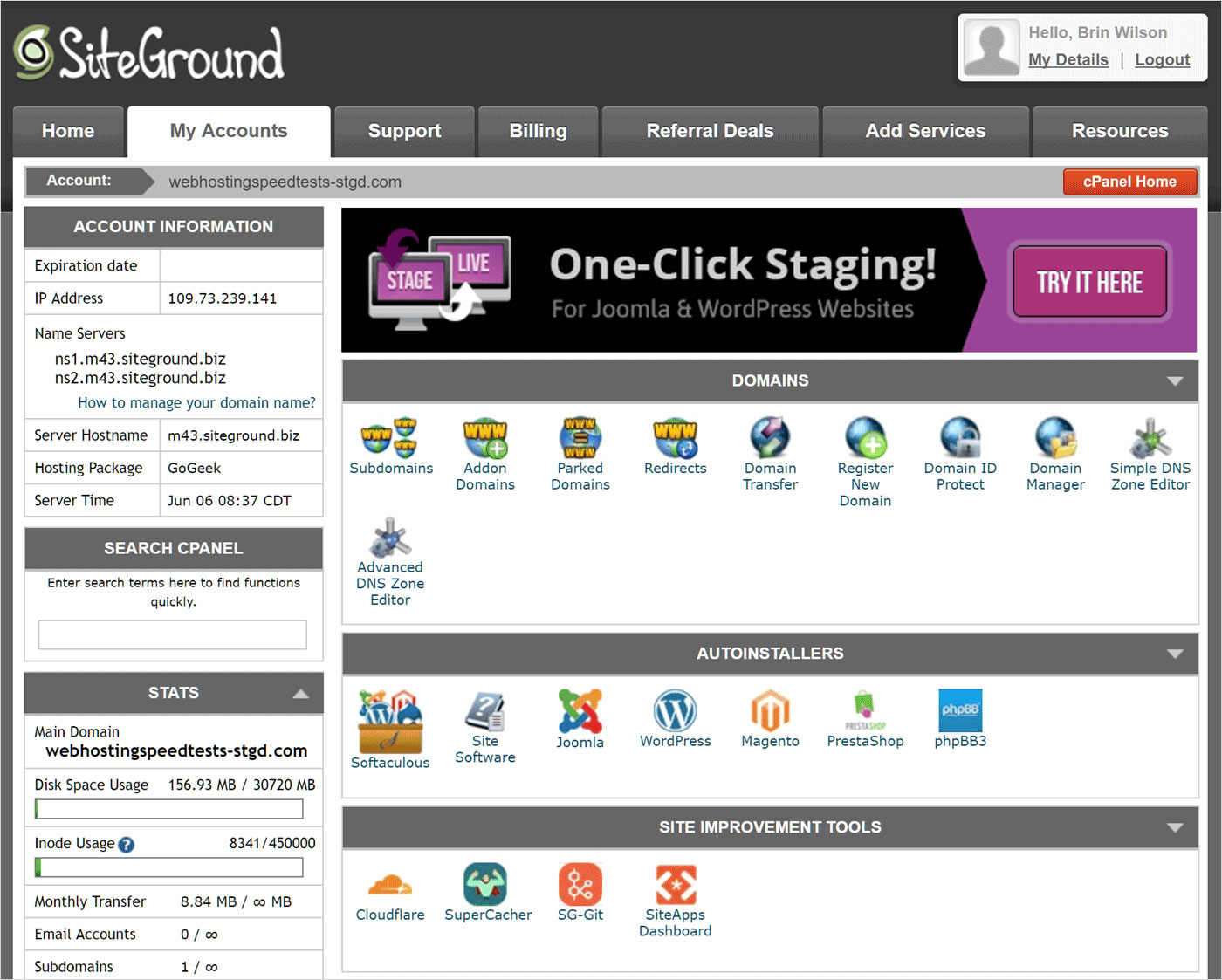Click the cPanel Home button
The image size is (1222, 980).
click(1129, 182)
